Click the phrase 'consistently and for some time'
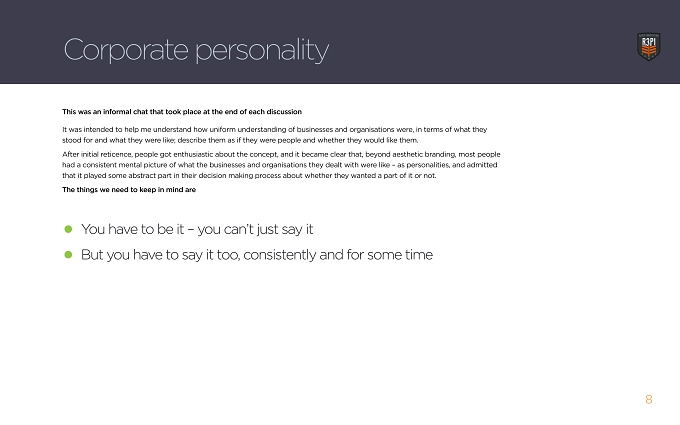This screenshot has height=425, width=680. tap(338, 255)
